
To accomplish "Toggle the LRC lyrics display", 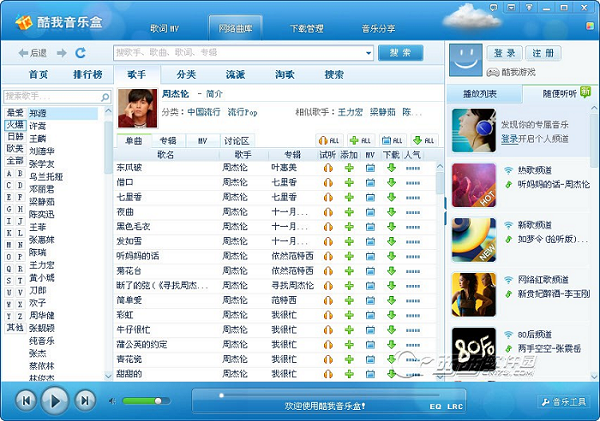I will (455, 407).
